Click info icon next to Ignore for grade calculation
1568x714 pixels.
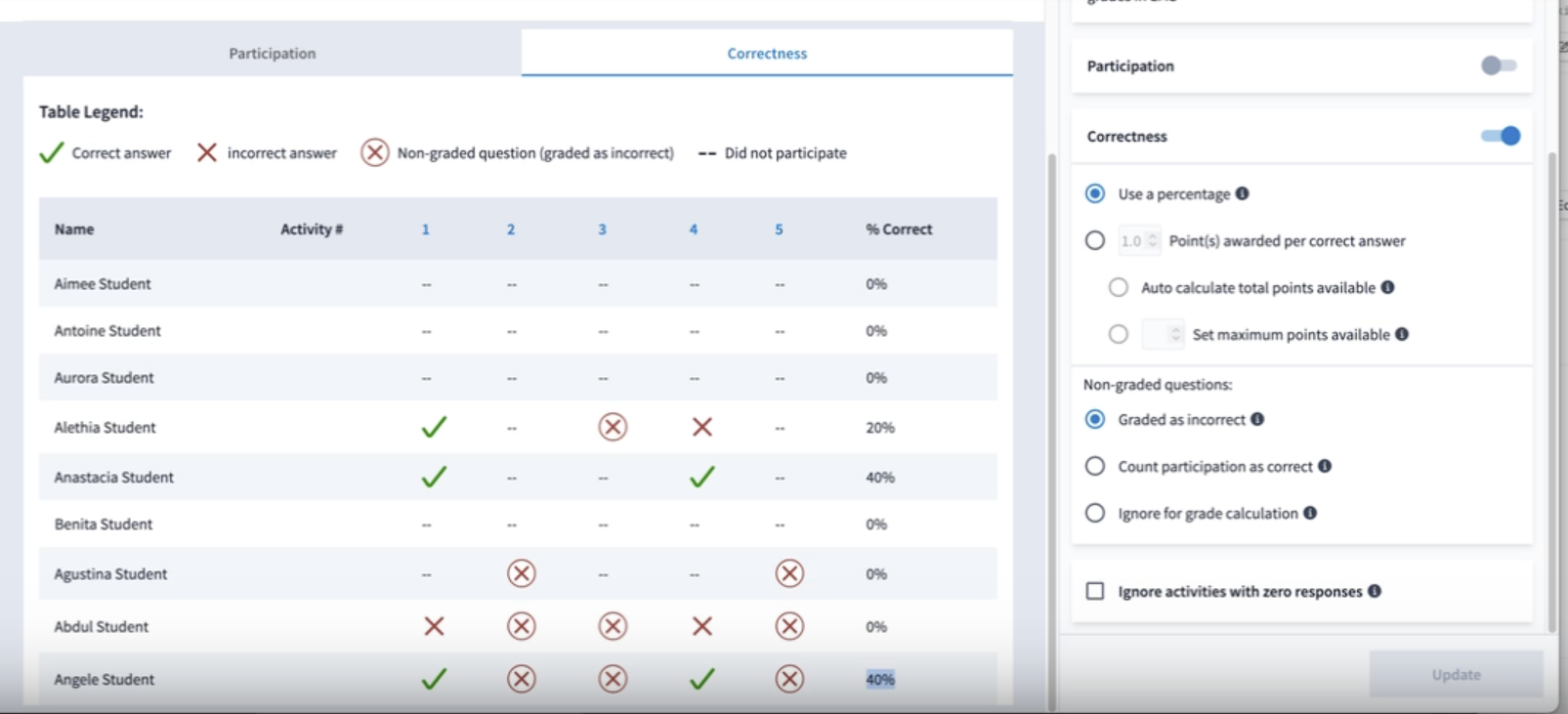pyautogui.click(x=1310, y=513)
